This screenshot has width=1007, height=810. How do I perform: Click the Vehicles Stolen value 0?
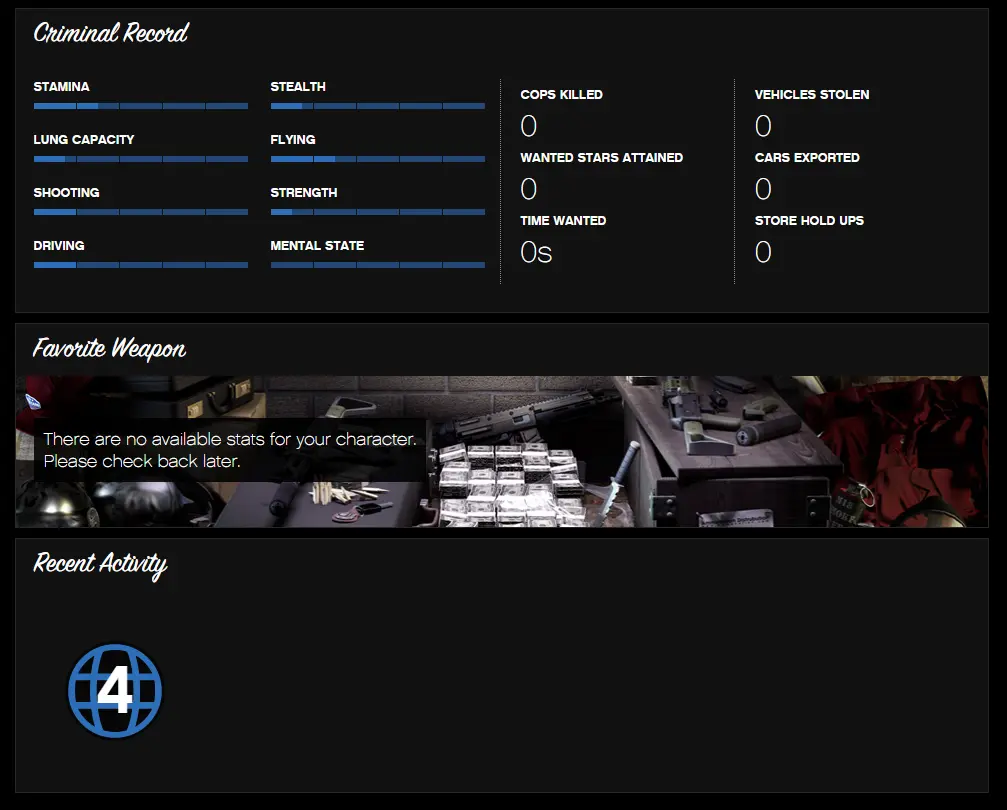coord(763,126)
